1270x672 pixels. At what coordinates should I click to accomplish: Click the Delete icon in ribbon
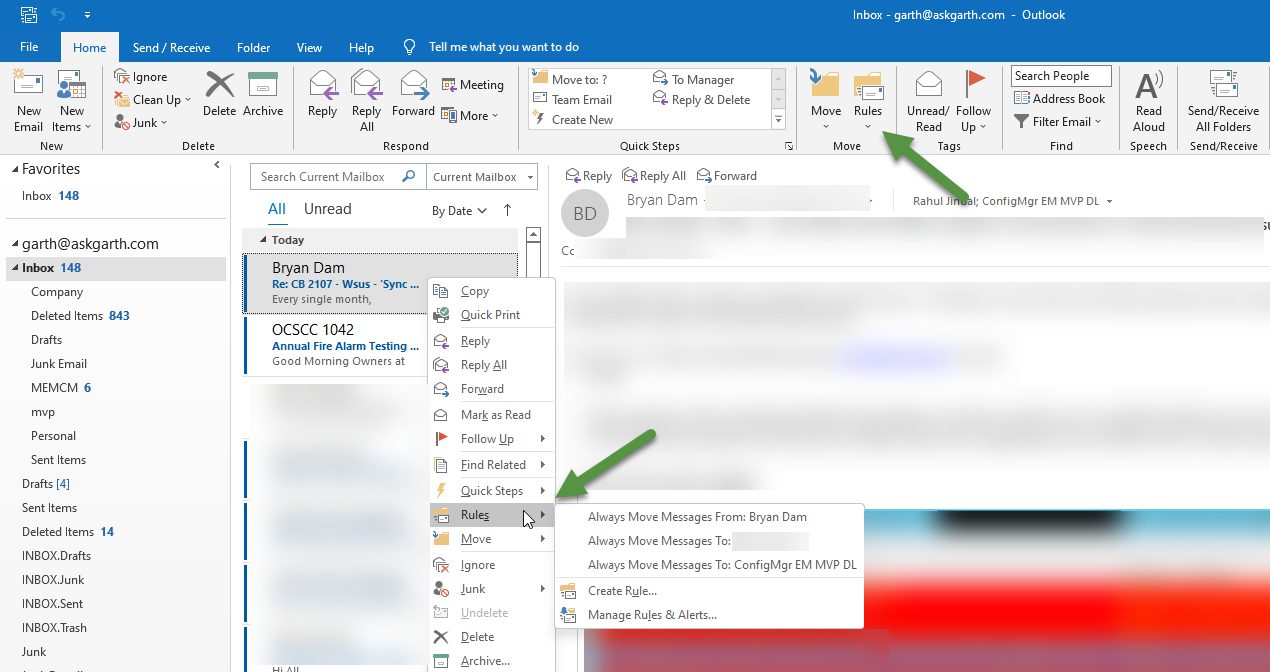tap(219, 95)
